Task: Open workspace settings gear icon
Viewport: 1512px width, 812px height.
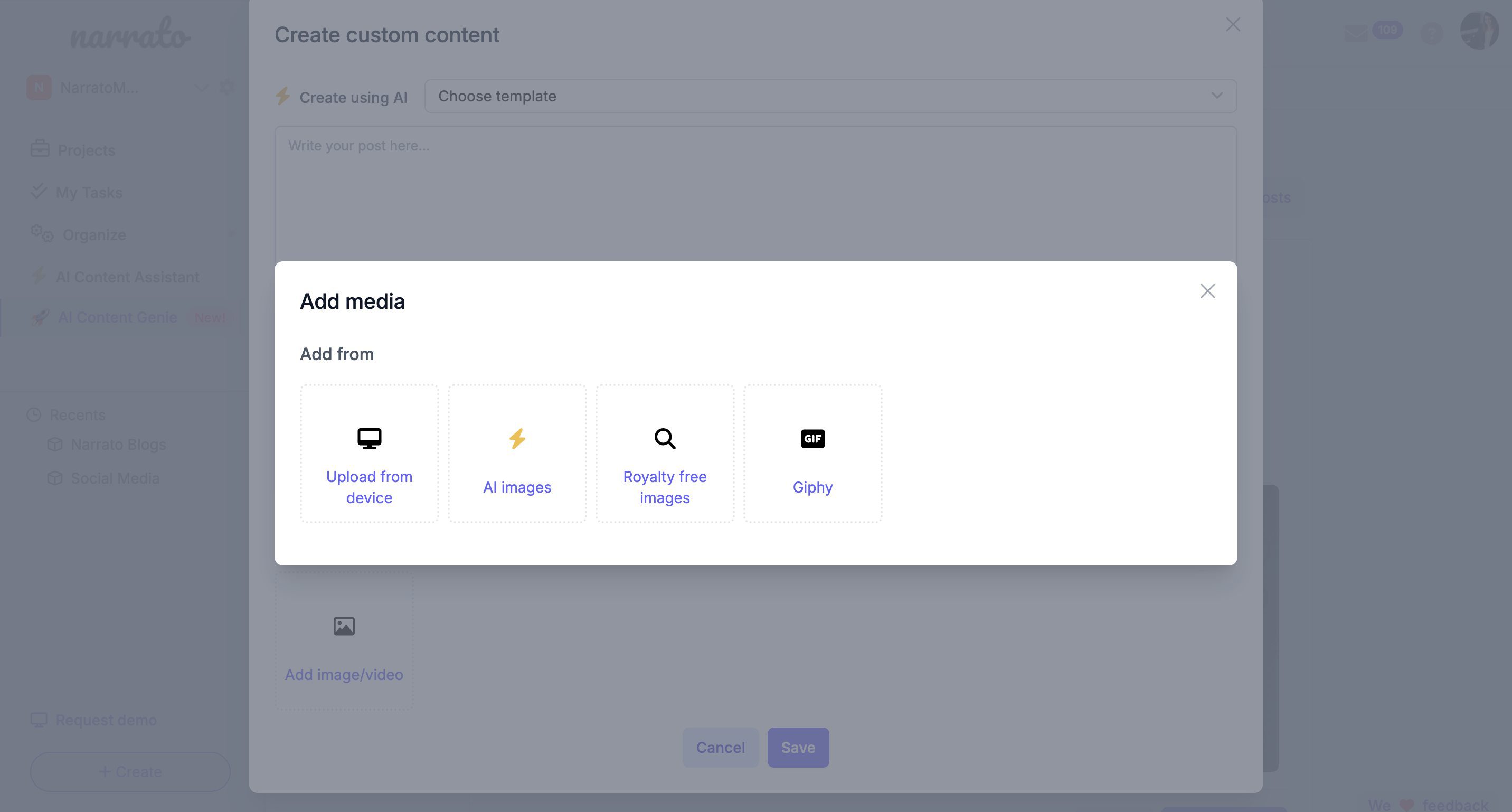Action: point(226,88)
